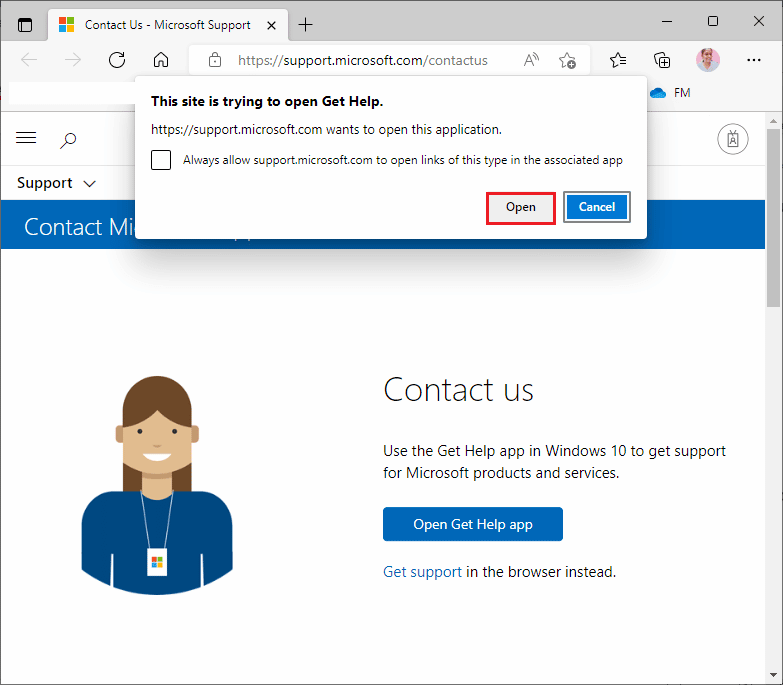Image resolution: width=783 pixels, height=685 pixels.
Task: Click the page vertical scrollbar thumb
Action: (x=774, y=219)
